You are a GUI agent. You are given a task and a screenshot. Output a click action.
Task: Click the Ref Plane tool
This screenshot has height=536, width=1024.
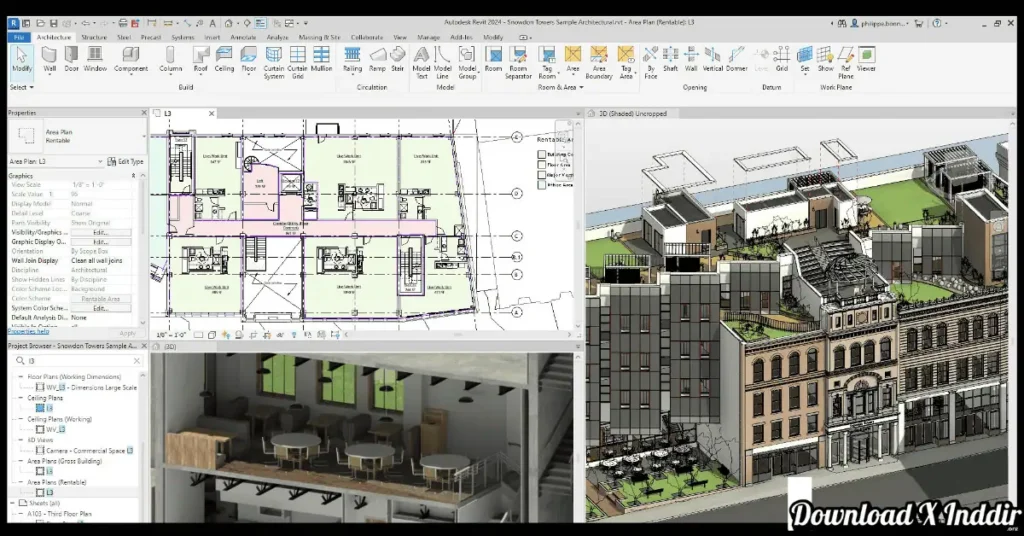point(846,63)
